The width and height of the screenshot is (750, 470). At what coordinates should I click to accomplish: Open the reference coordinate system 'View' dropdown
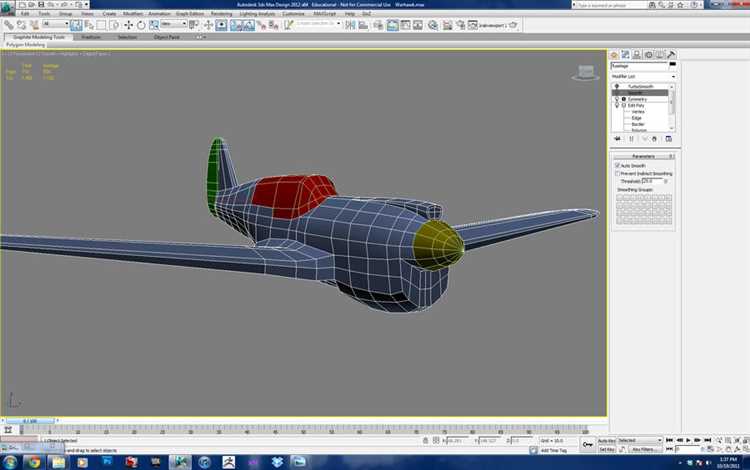pos(174,24)
